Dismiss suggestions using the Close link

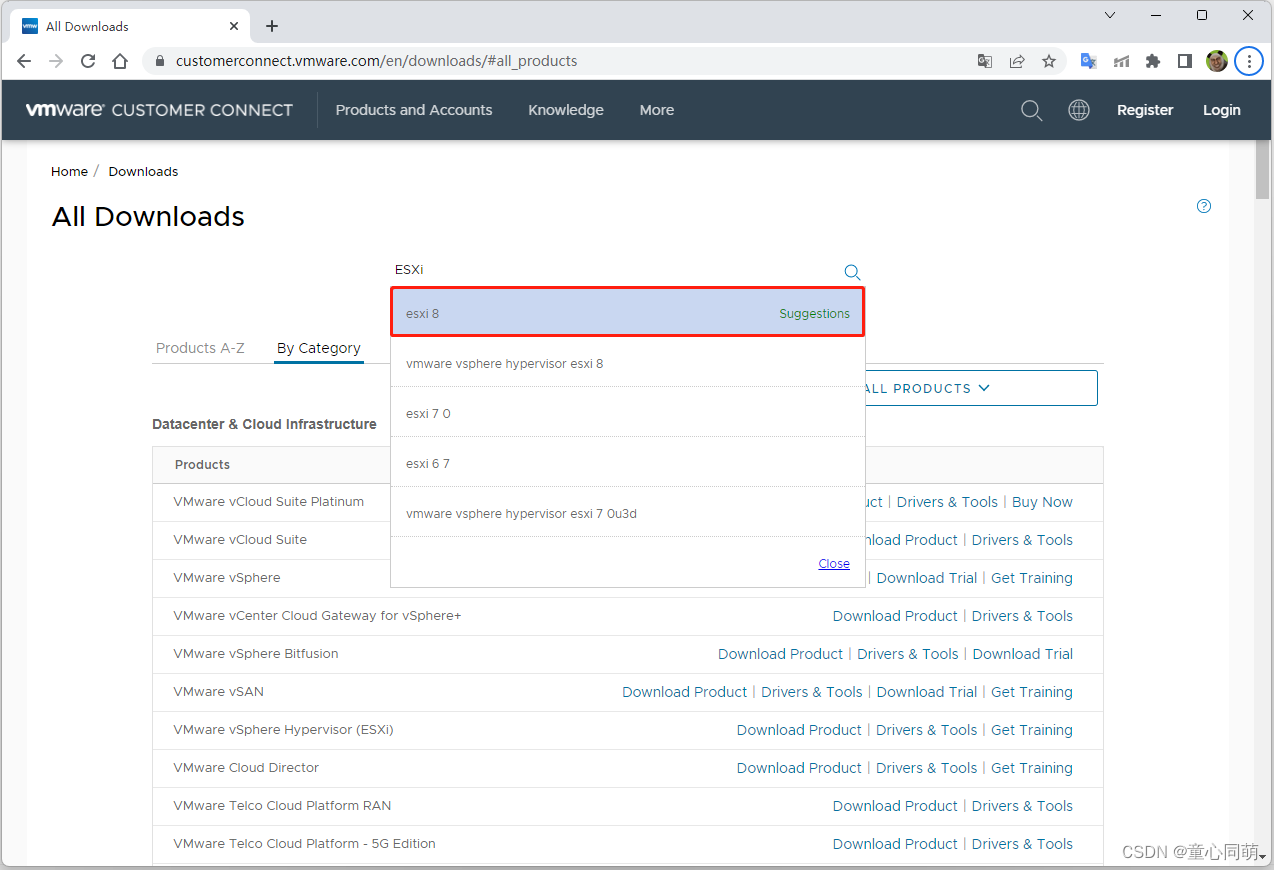click(x=834, y=563)
